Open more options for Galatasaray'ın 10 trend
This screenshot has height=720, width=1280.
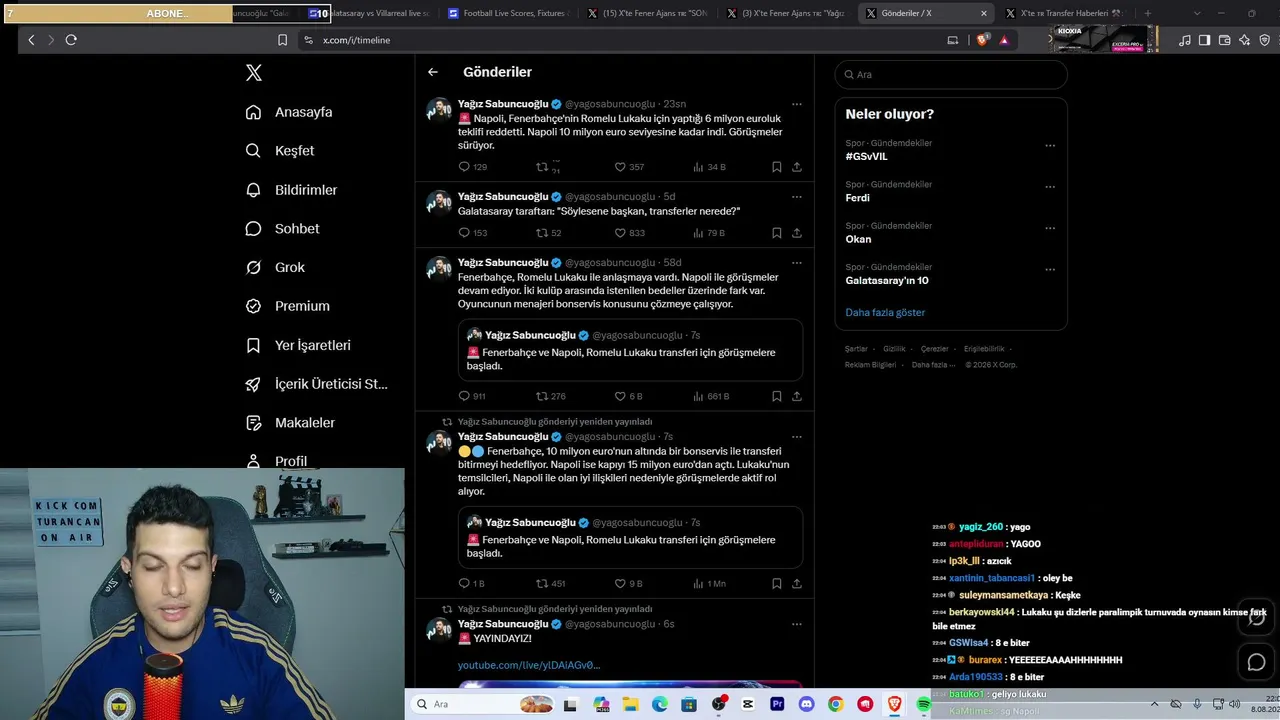point(1050,269)
